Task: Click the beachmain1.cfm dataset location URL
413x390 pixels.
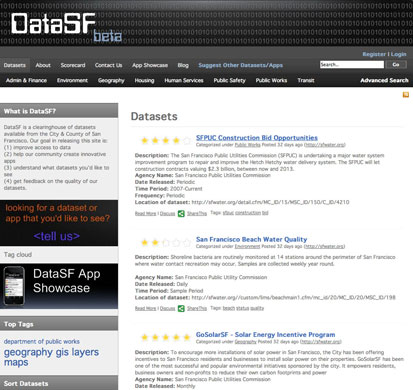Action: point(294,298)
